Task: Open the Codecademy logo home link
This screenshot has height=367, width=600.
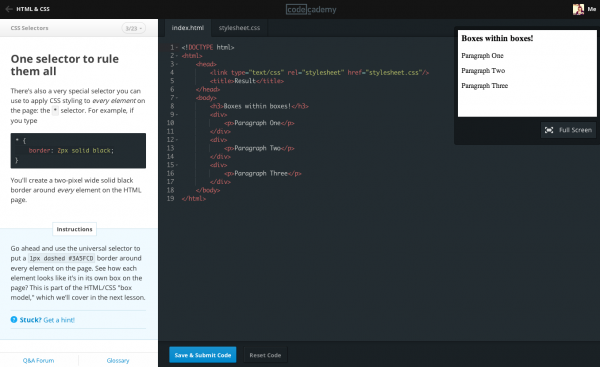Action: coord(311,9)
